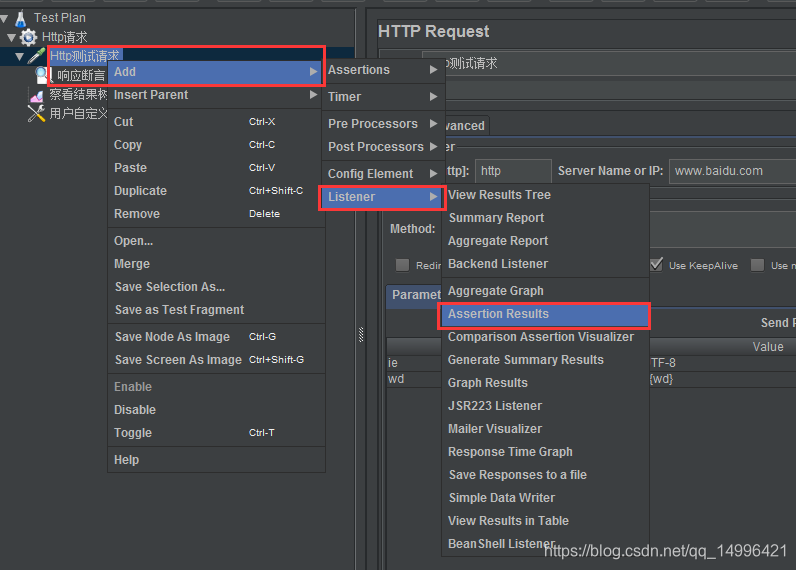Click the Test Plan flask icon
796x570 pixels.
21,18
